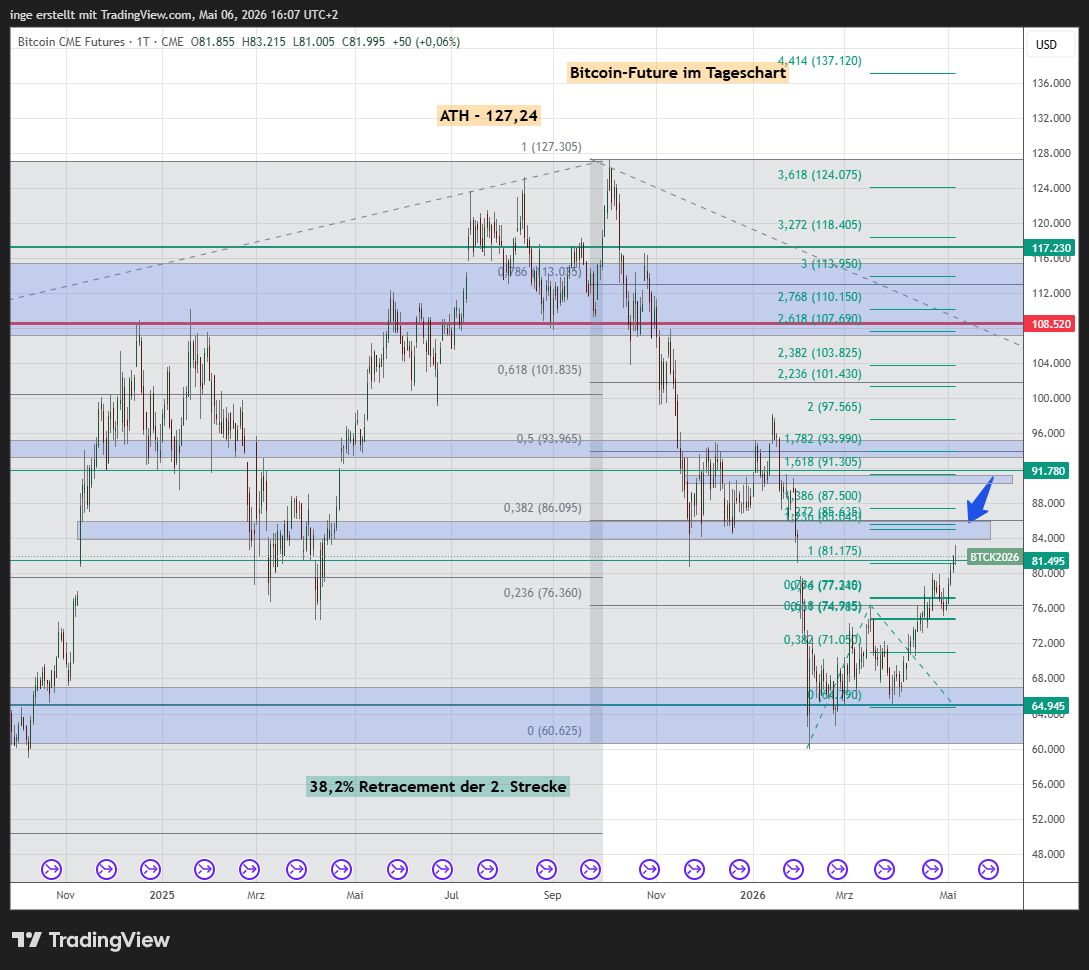Click the retracement label 0,236 (76.360)

tap(542, 592)
